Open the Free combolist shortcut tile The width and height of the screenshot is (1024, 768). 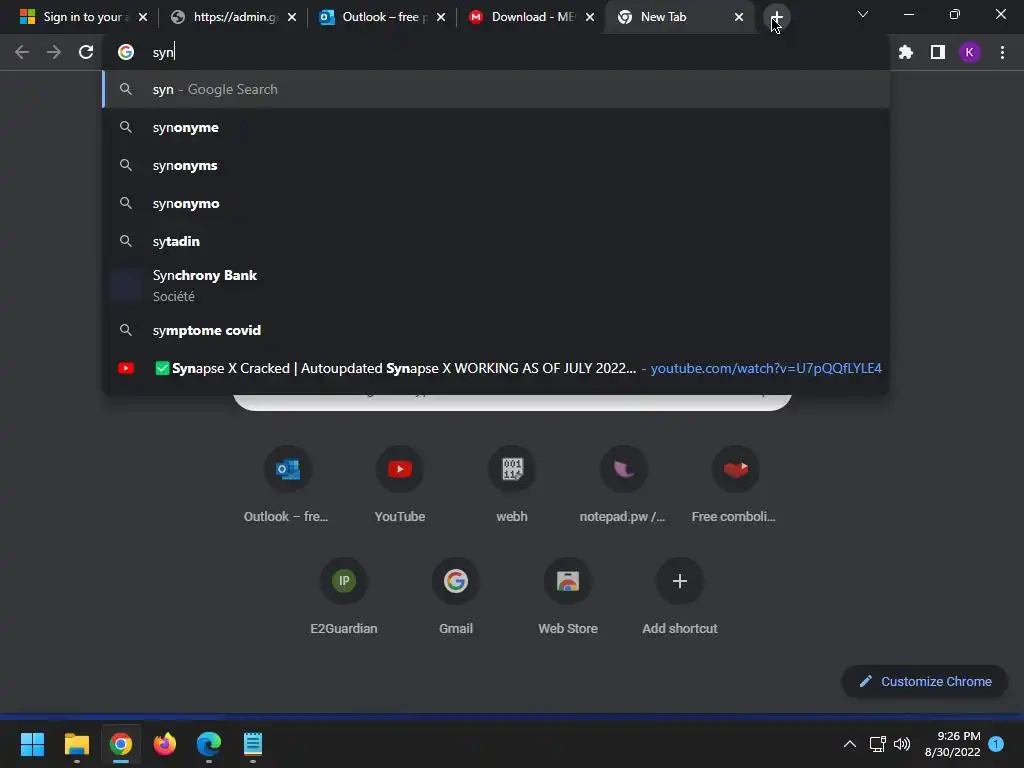(x=735, y=485)
